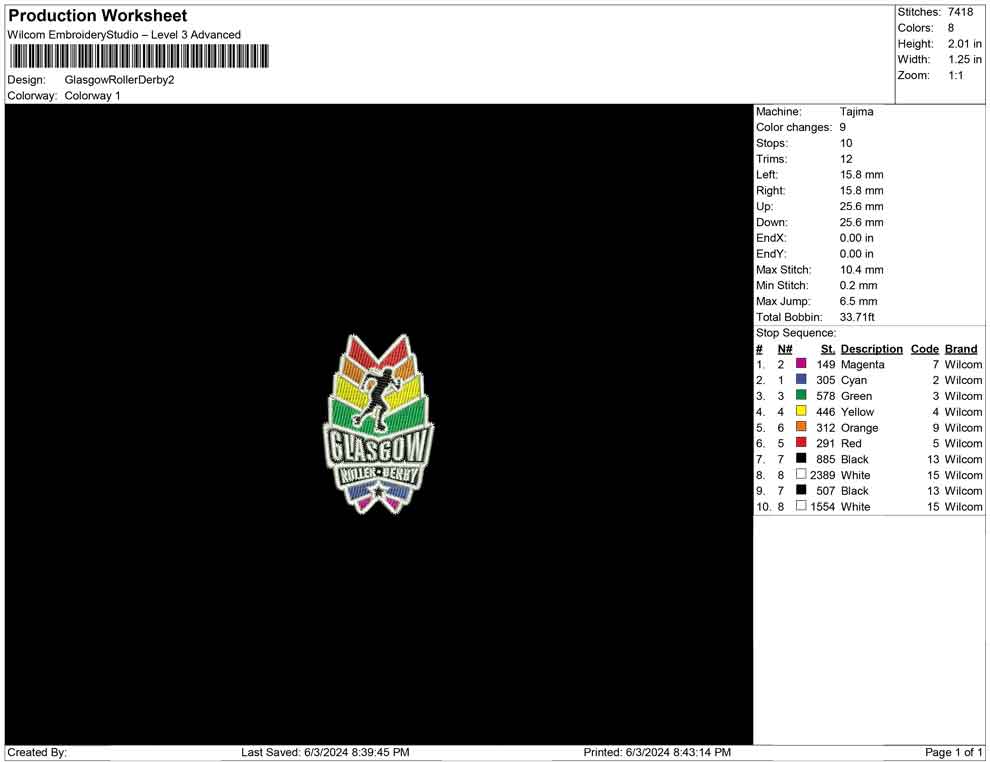The height and width of the screenshot is (762, 990).
Task: Click the Cyan color swatch in stop 2
Action: click(x=801, y=379)
